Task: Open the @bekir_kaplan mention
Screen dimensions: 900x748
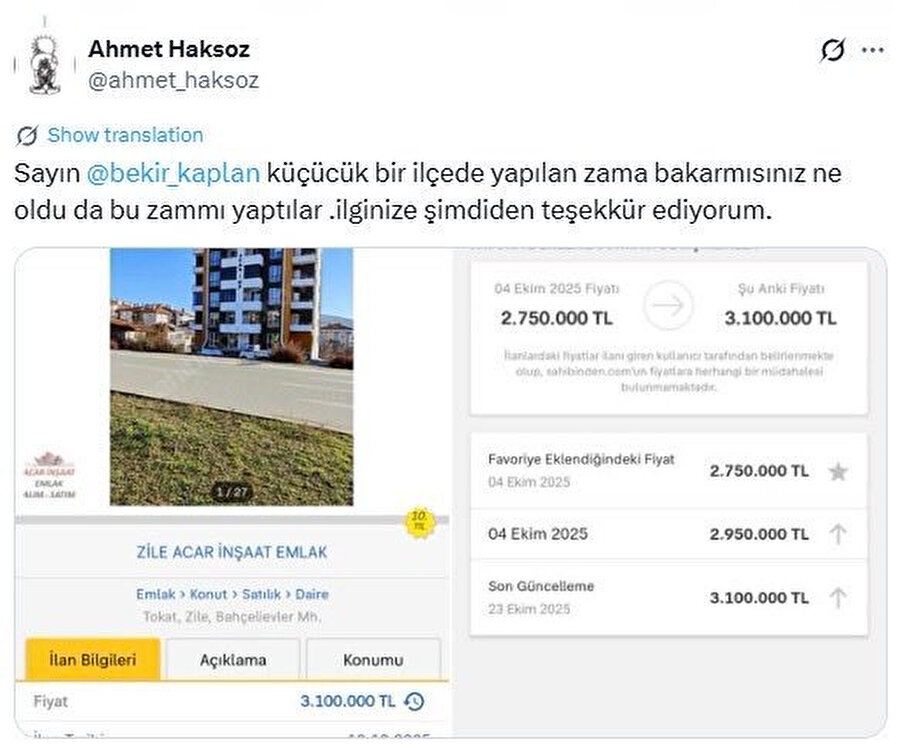Action: 174,173
